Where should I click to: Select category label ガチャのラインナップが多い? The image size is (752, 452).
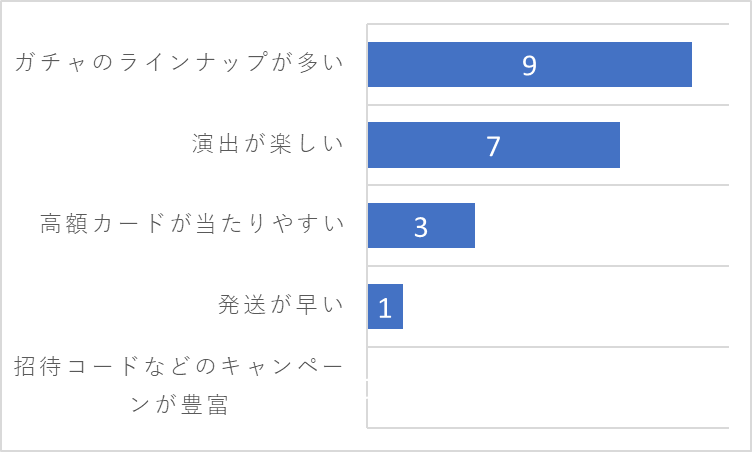pyautogui.click(x=179, y=62)
